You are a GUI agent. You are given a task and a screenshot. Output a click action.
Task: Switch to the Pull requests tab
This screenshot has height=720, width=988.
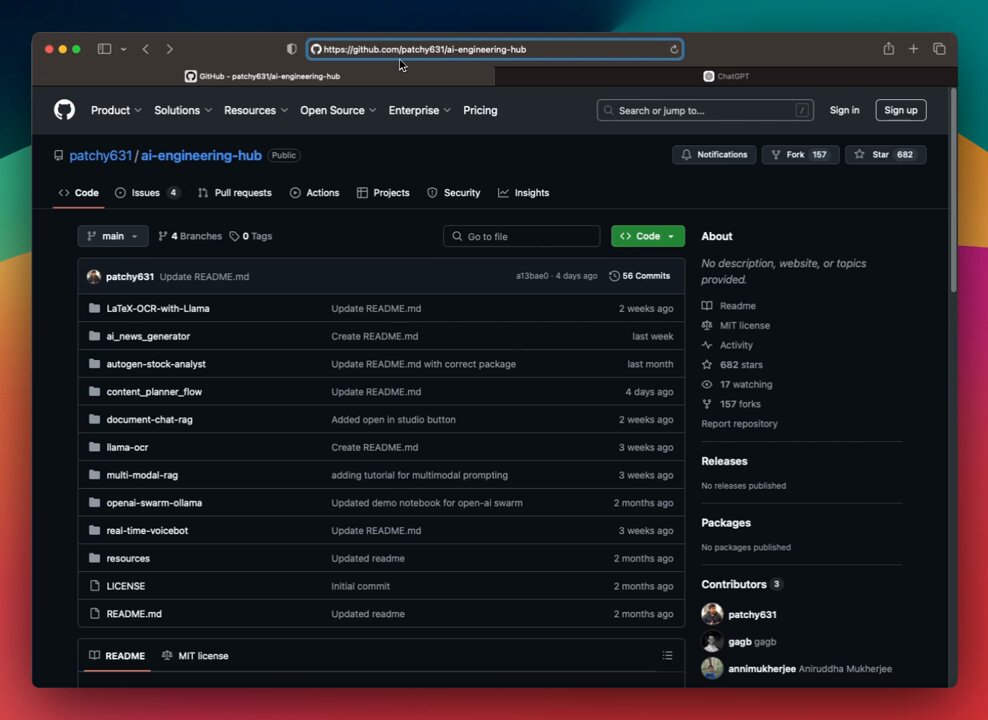(x=234, y=193)
